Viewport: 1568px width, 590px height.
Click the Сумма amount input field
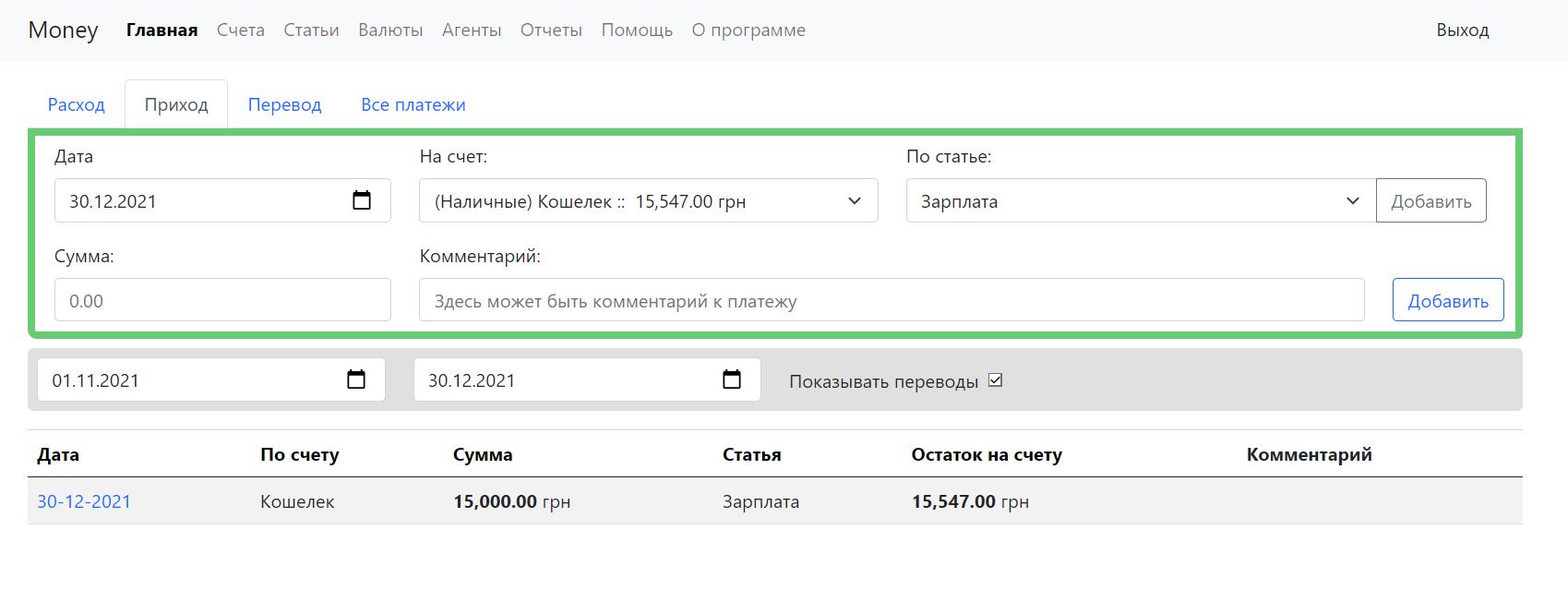222,301
